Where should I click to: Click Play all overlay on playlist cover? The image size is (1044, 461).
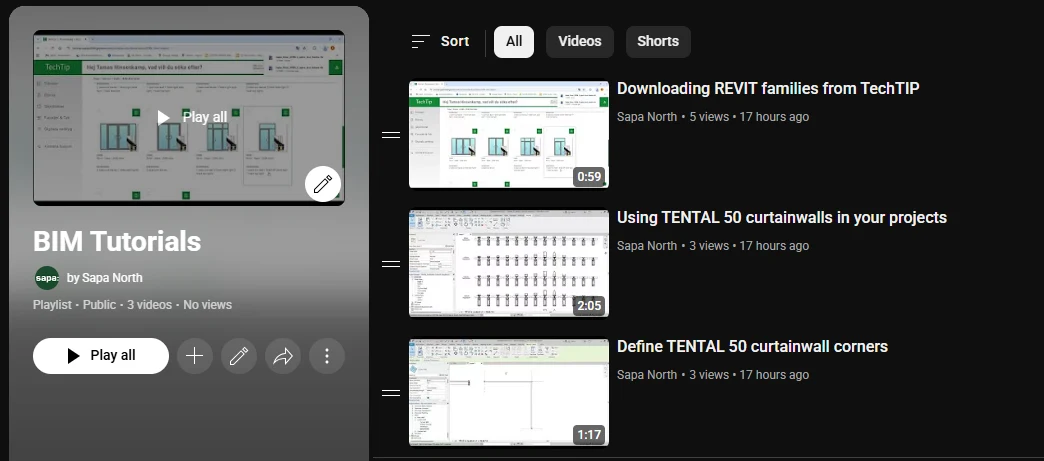tap(192, 117)
